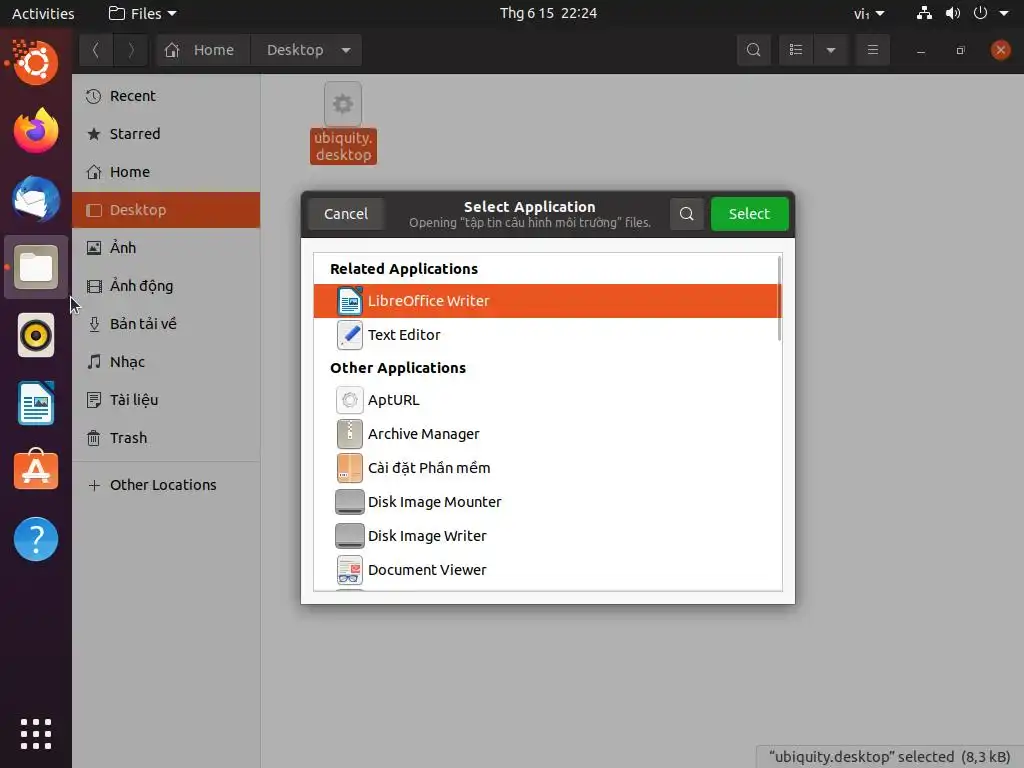1024x768 pixels.
Task: Expand the system menu arrow in top bar
Action: tap(1004, 13)
